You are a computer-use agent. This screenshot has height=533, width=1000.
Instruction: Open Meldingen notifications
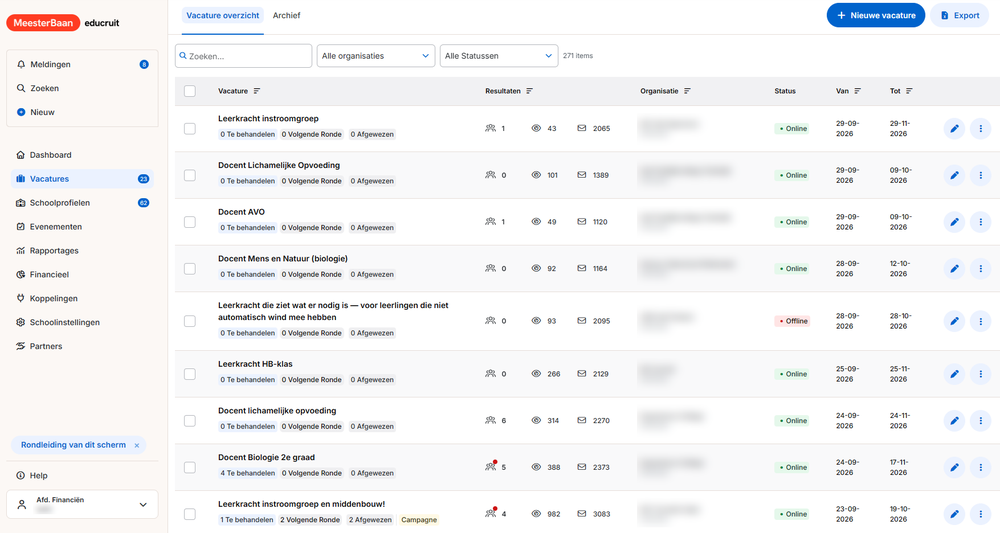pyautogui.click(x=82, y=64)
